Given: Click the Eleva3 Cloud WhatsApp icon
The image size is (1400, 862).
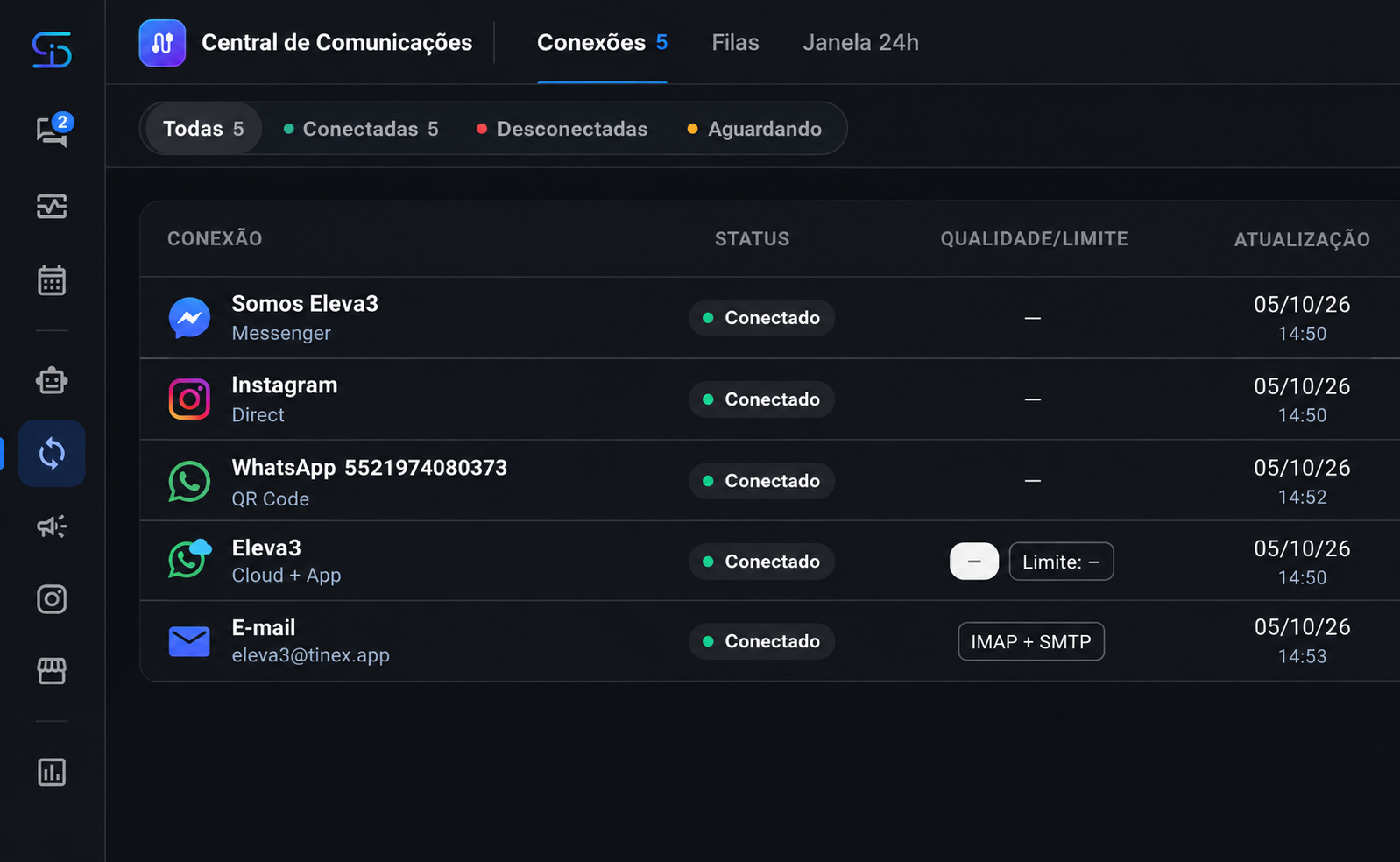Looking at the screenshot, I should [189, 559].
